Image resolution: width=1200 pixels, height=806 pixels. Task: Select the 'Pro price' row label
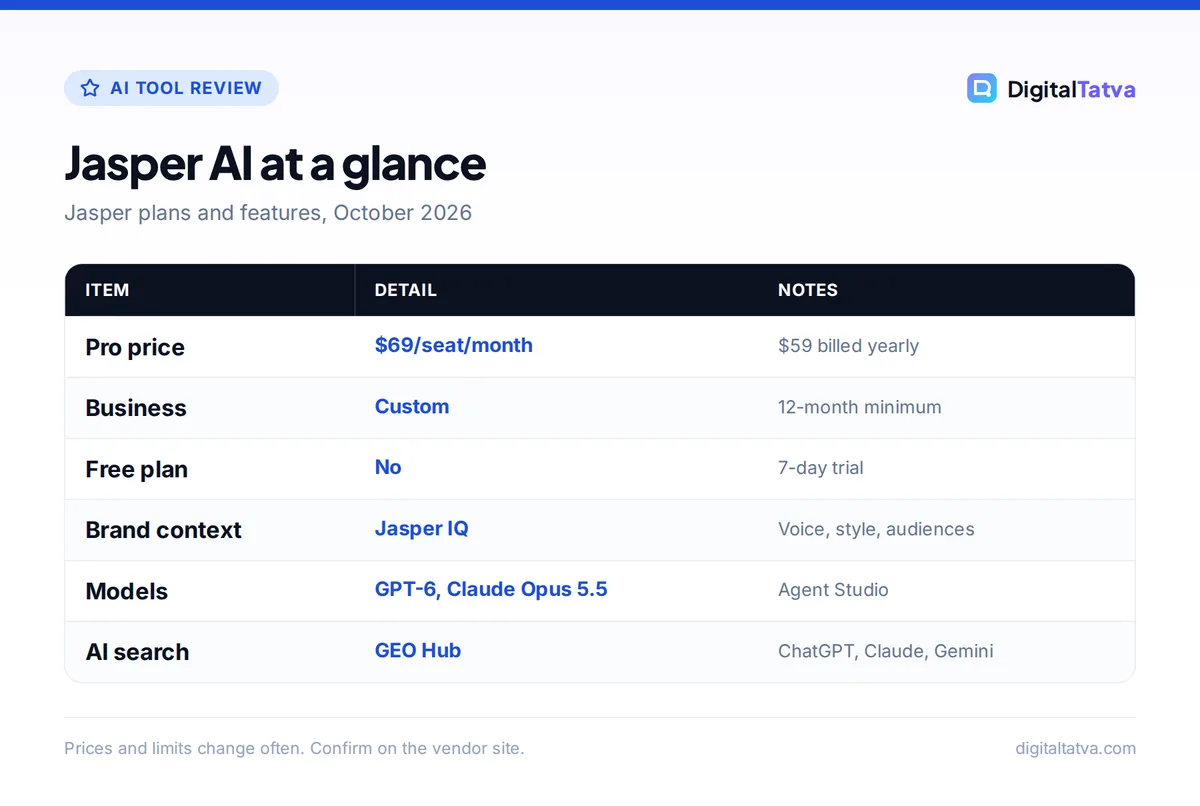coord(135,347)
